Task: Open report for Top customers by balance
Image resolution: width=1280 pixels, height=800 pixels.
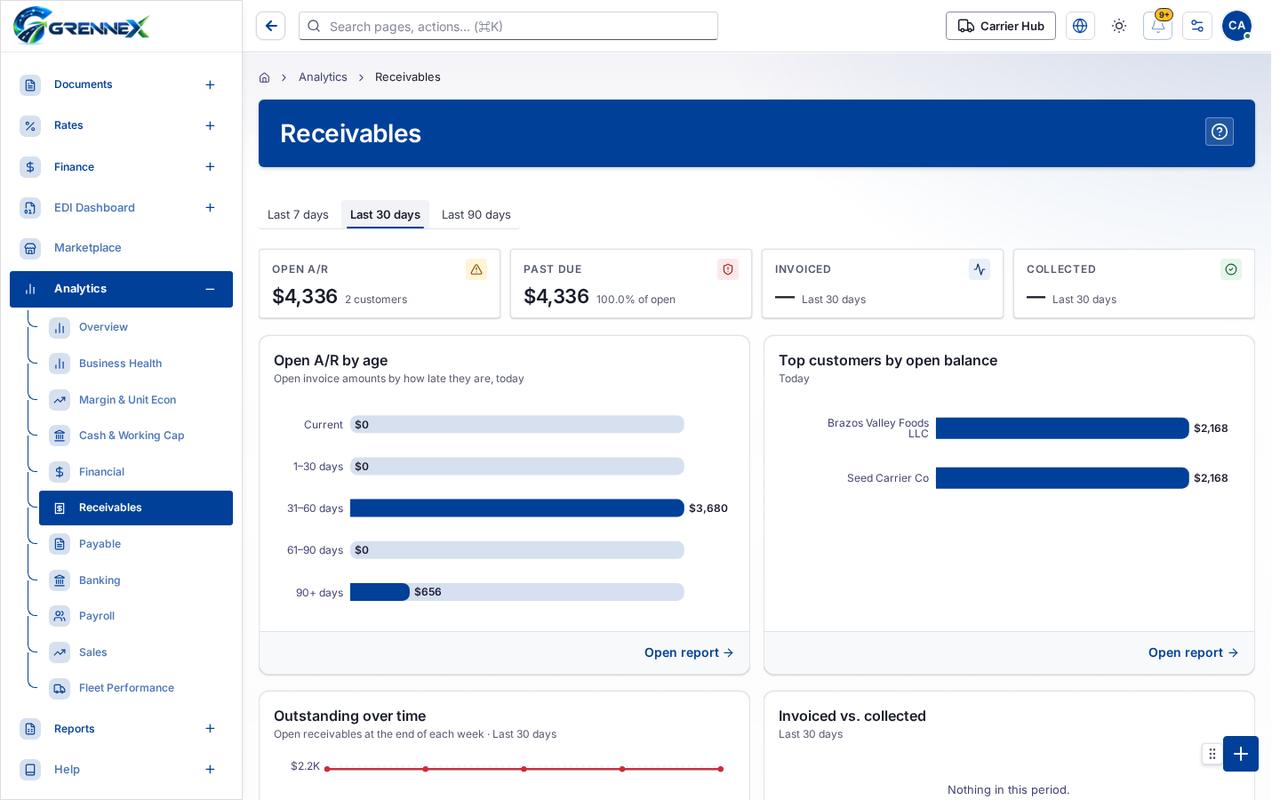Action: (1193, 653)
